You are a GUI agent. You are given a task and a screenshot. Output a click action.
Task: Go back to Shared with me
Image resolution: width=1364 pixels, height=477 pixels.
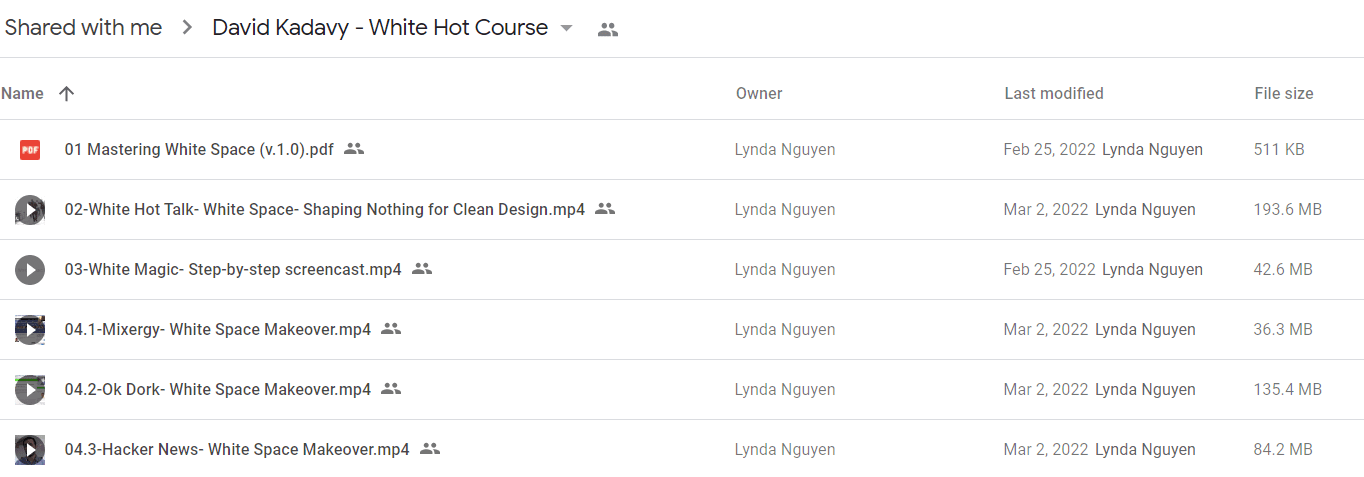click(83, 28)
